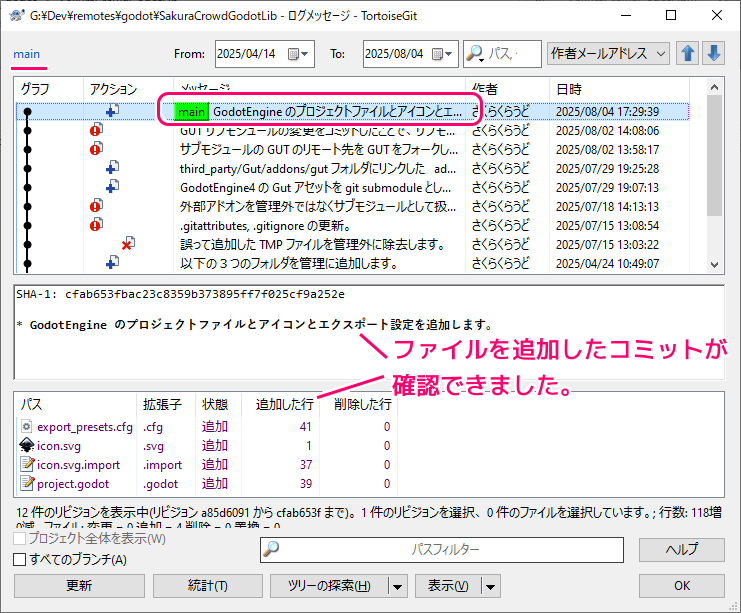741x613 pixels.
Task: Click the up arrow navigation icon
Action: 688,54
